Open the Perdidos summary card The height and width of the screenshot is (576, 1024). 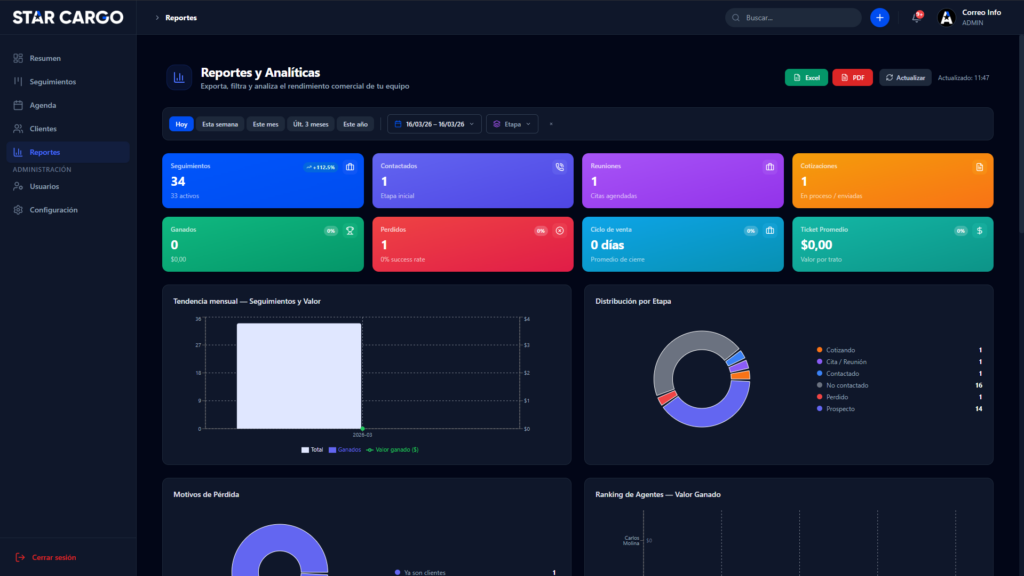(x=473, y=244)
